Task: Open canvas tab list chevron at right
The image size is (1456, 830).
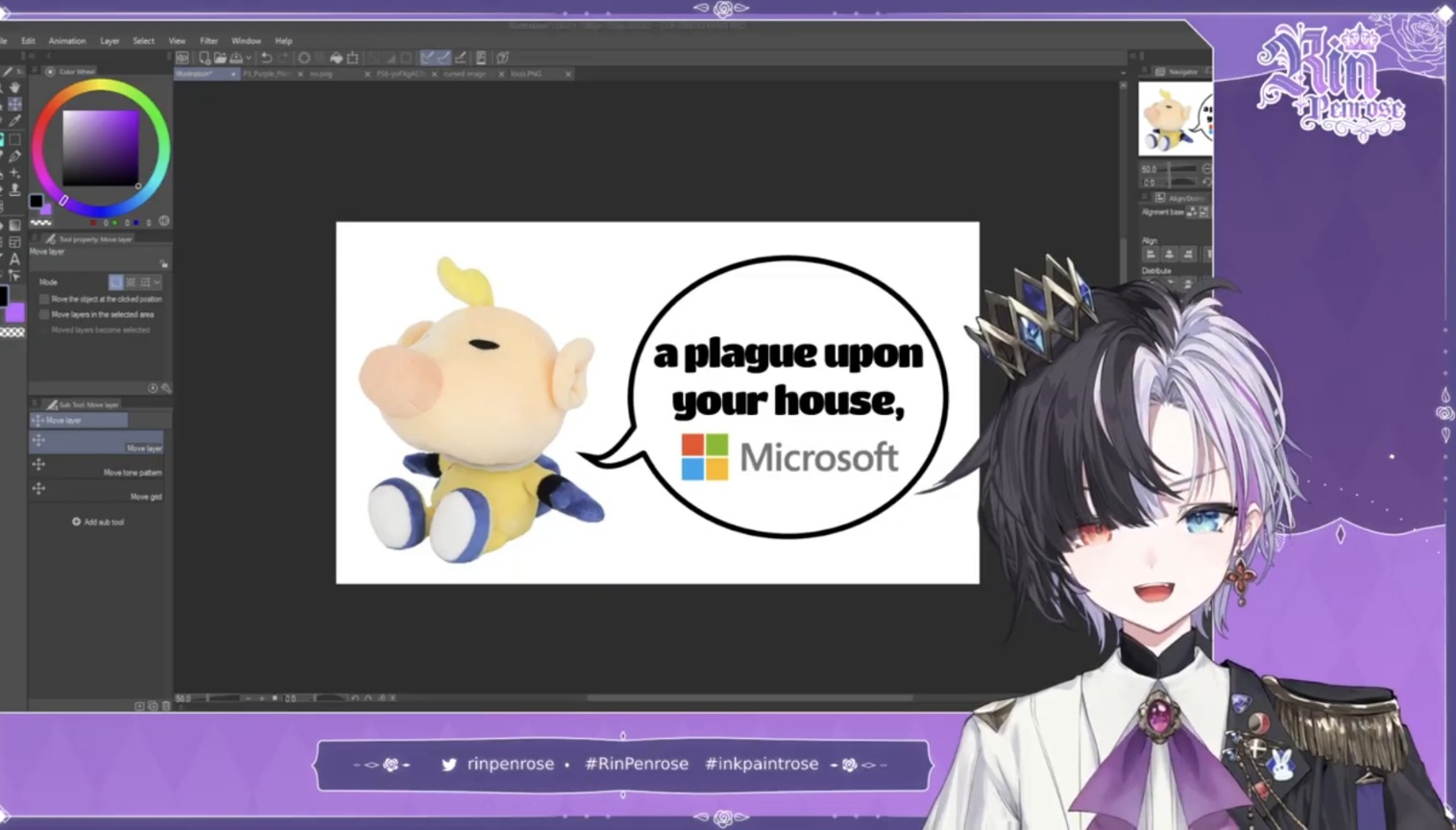Action: 1123,72
